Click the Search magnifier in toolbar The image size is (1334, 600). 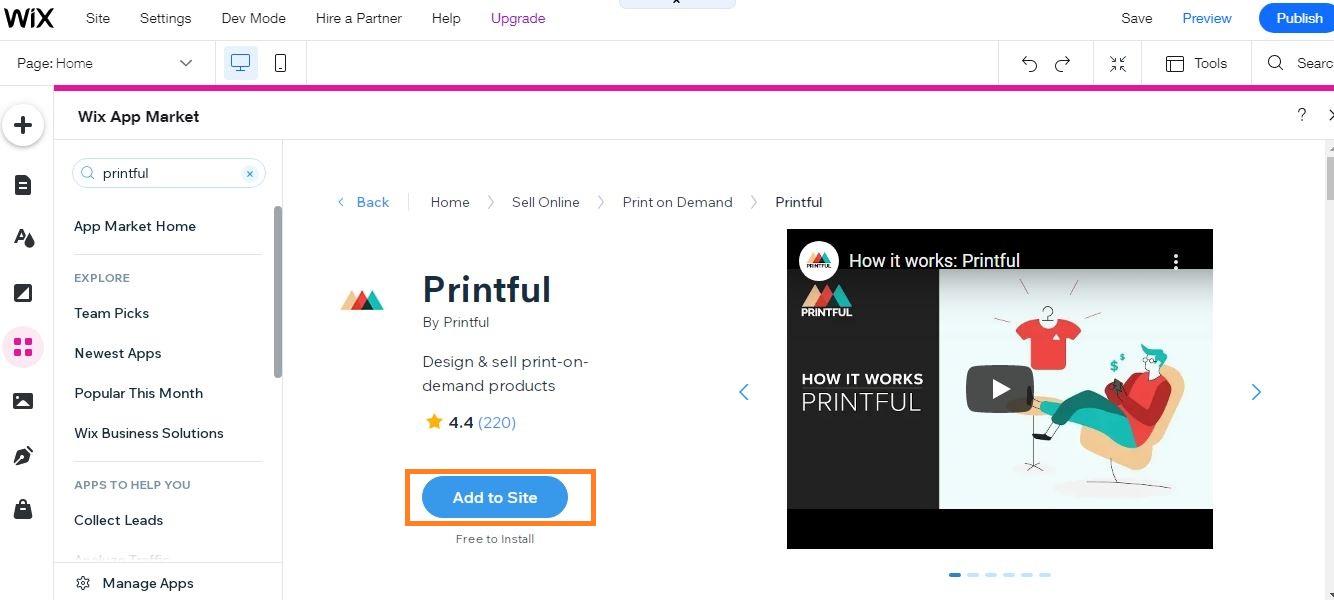1275,63
